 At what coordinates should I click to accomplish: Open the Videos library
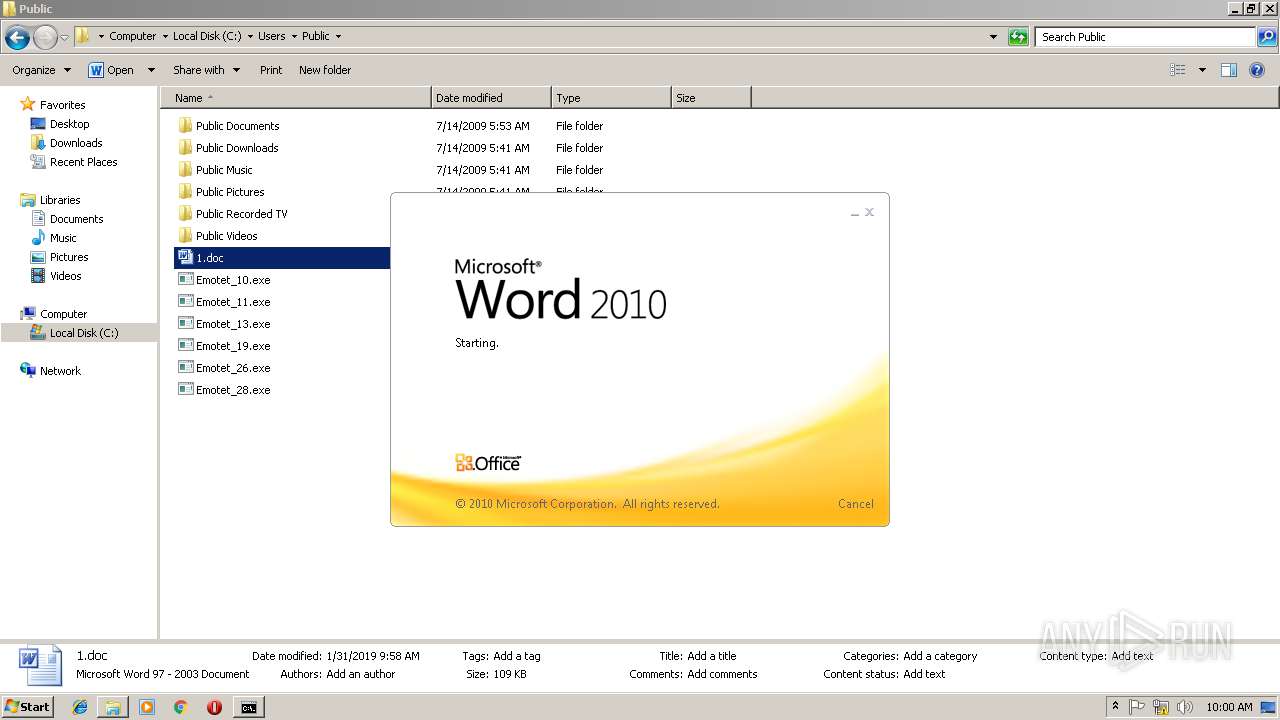coord(65,276)
